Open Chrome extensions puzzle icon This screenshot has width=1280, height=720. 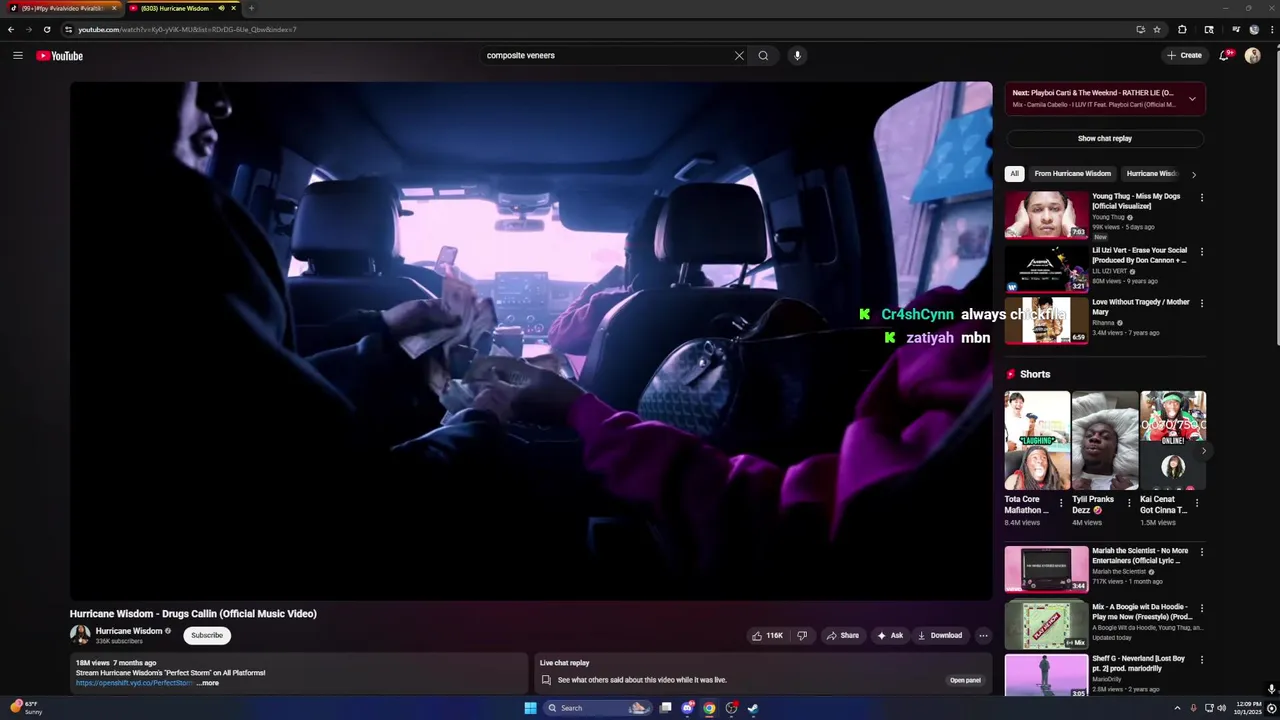(x=1182, y=29)
